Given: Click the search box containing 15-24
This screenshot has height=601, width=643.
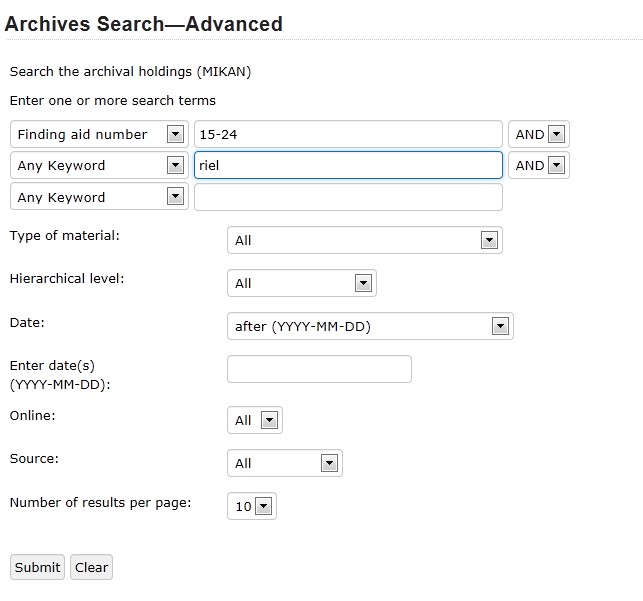Looking at the screenshot, I should click(348, 134).
